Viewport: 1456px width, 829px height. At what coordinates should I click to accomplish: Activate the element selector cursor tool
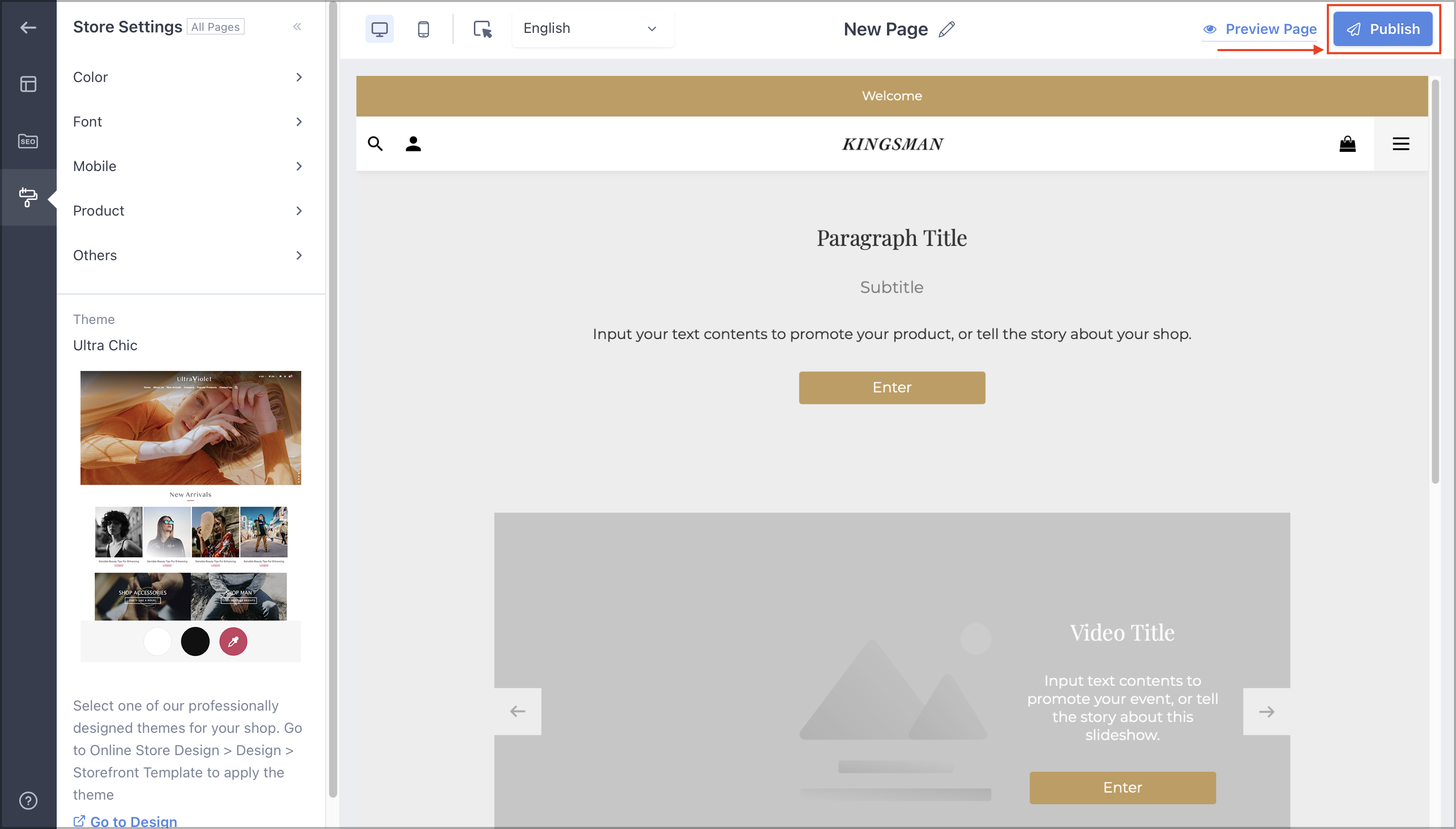pyautogui.click(x=482, y=28)
